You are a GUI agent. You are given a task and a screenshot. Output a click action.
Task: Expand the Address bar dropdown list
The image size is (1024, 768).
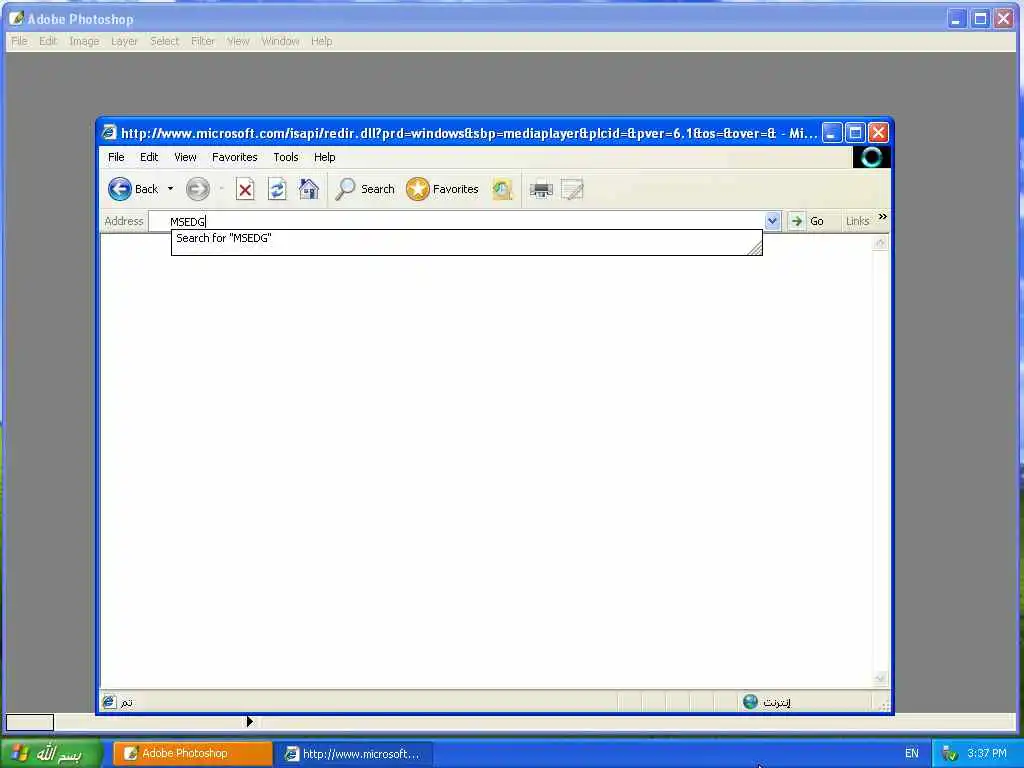pos(772,221)
